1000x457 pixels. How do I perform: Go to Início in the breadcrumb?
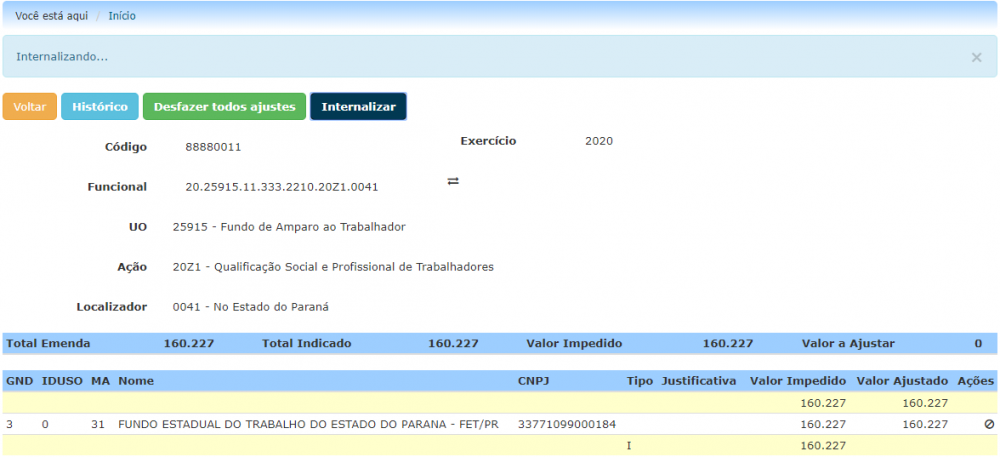coord(122,16)
